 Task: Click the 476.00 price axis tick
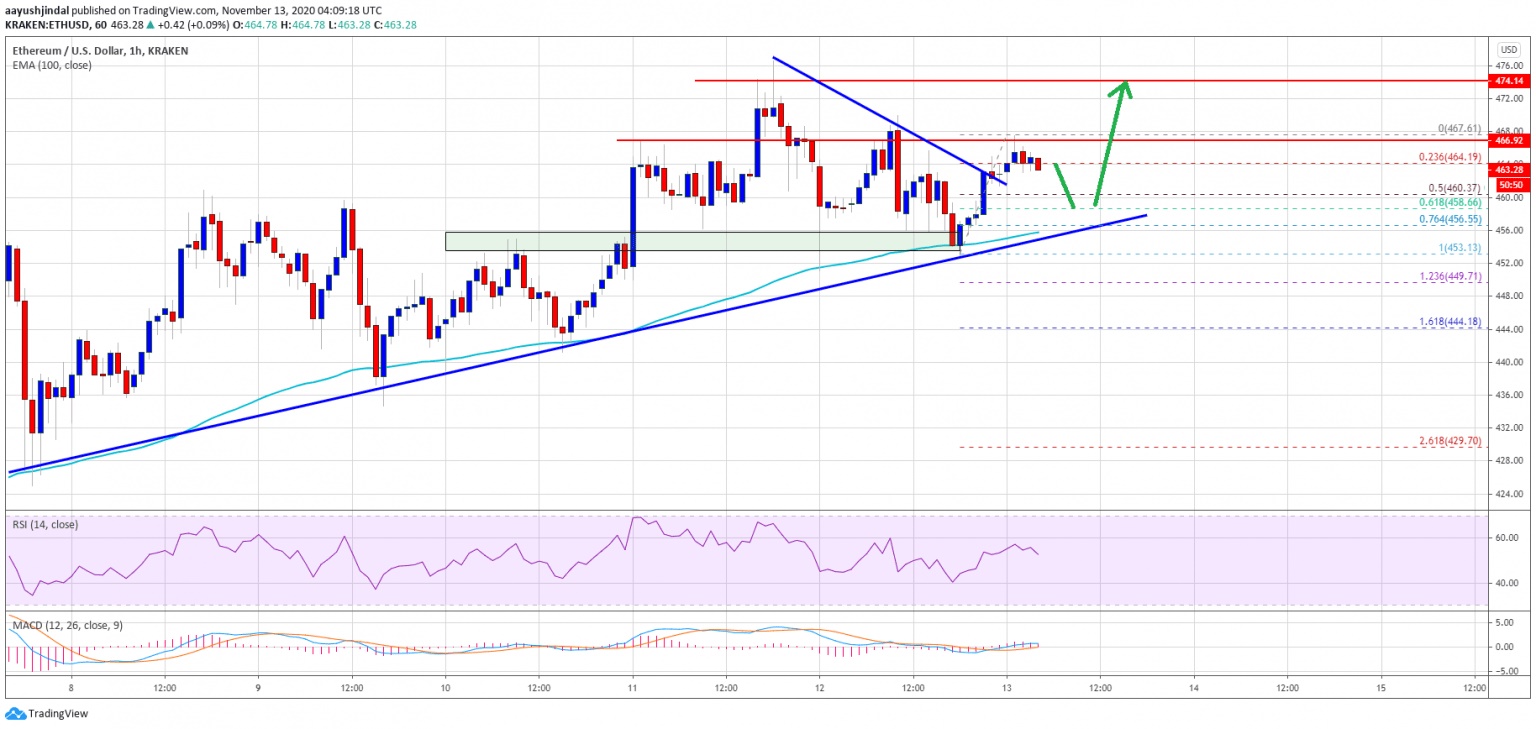[x=1509, y=66]
